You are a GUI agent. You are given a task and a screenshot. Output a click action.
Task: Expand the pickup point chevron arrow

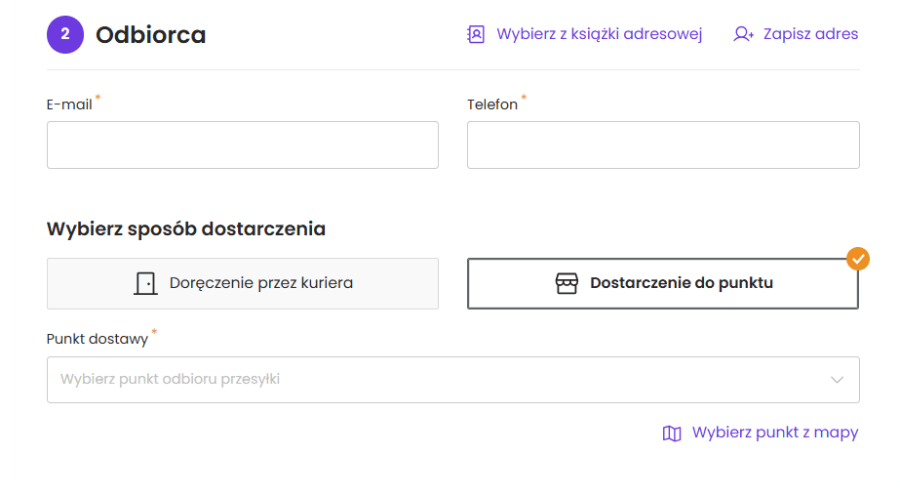(837, 380)
